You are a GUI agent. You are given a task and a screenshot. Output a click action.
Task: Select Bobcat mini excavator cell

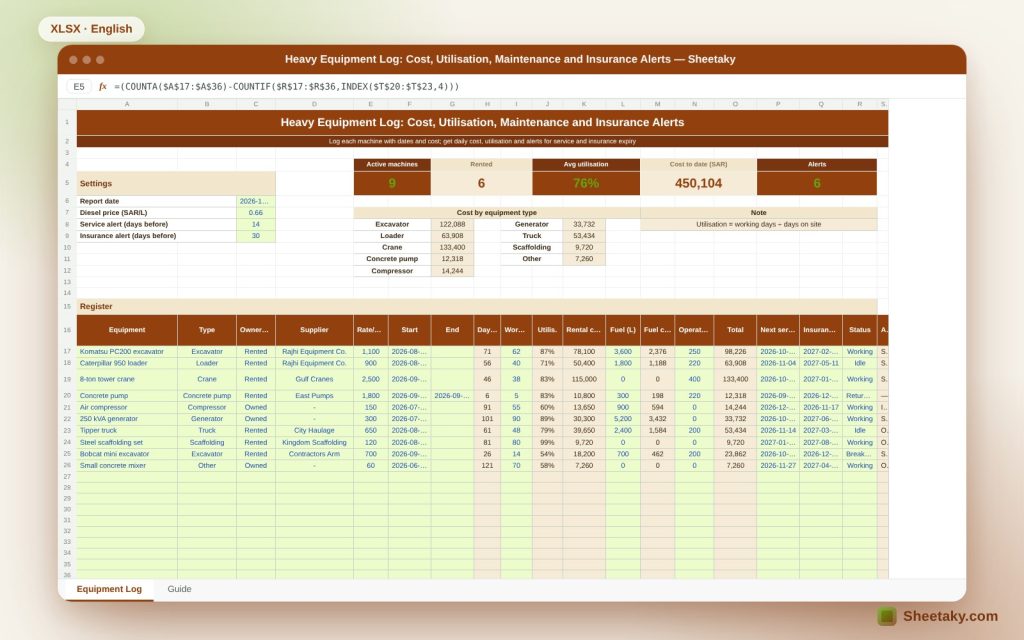(x=127, y=454)
